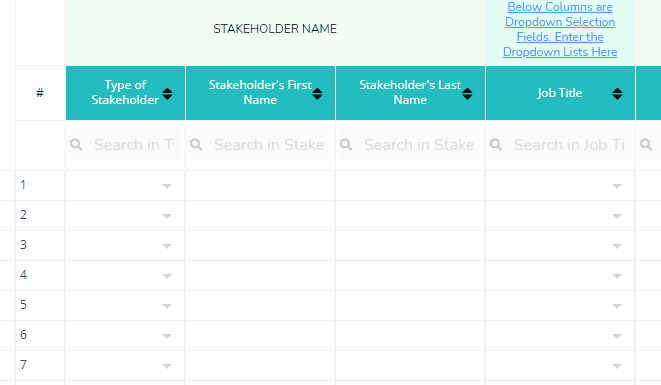The width and height of the screenshot is (661, 385).
Task: Click row number 2
Action: [x=23, y=215]
